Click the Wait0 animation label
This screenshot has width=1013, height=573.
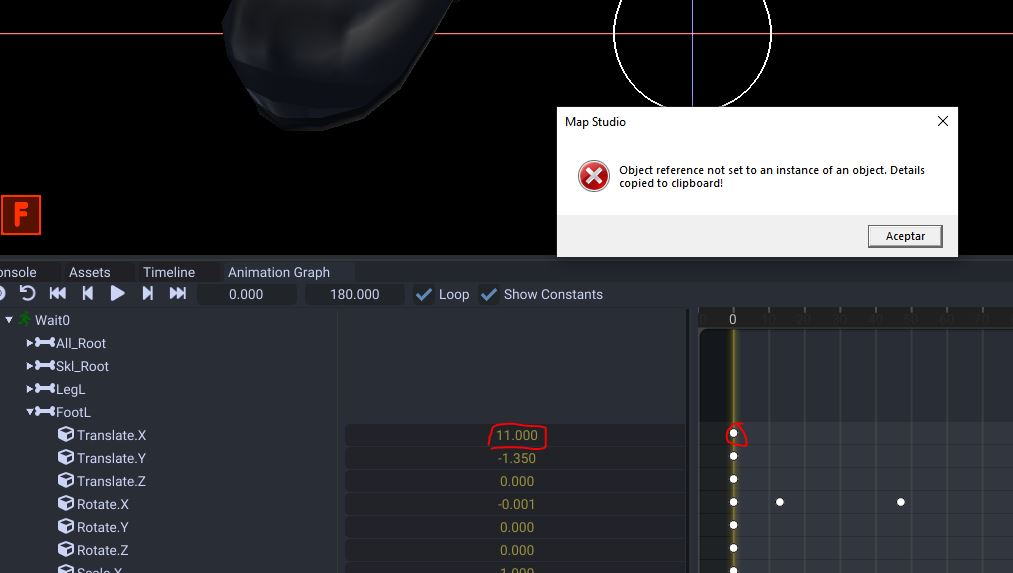coord(52,320)
